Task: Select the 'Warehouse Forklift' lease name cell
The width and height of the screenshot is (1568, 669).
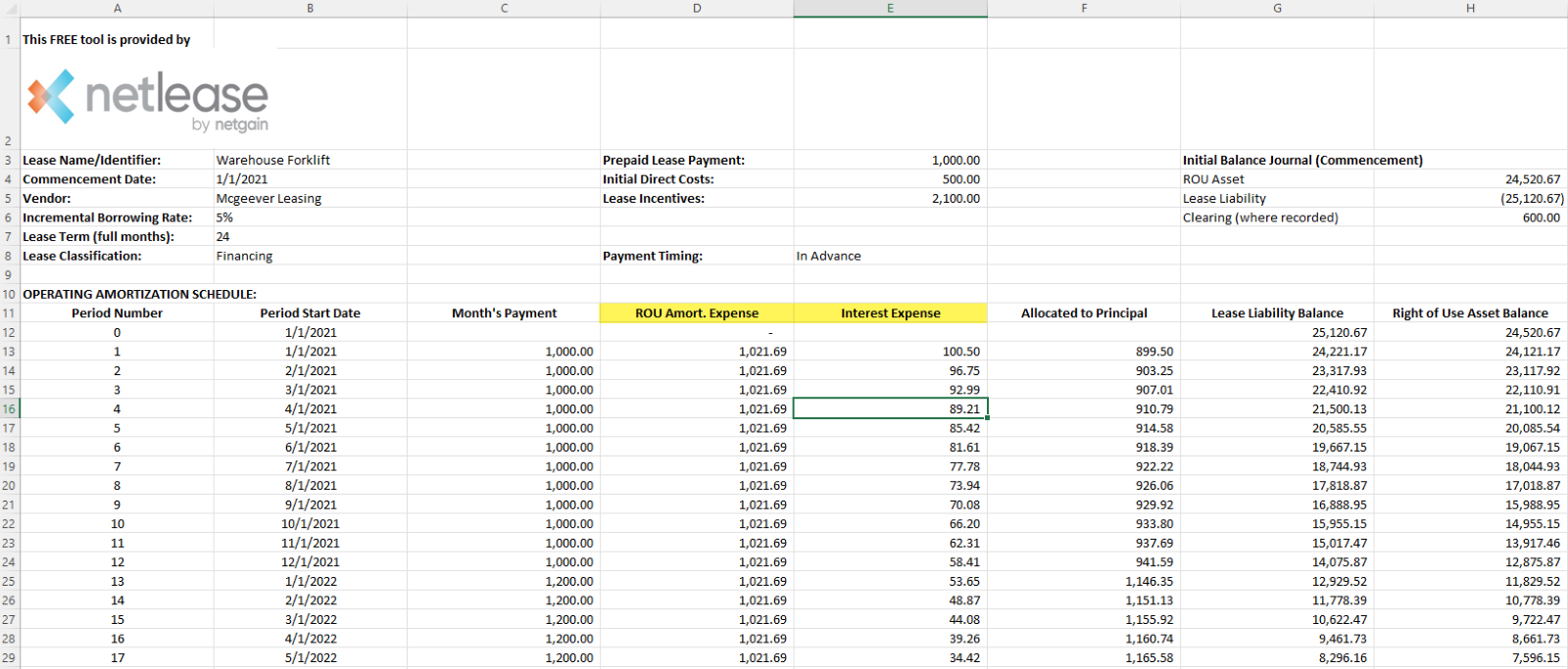Action: point(310,160)
